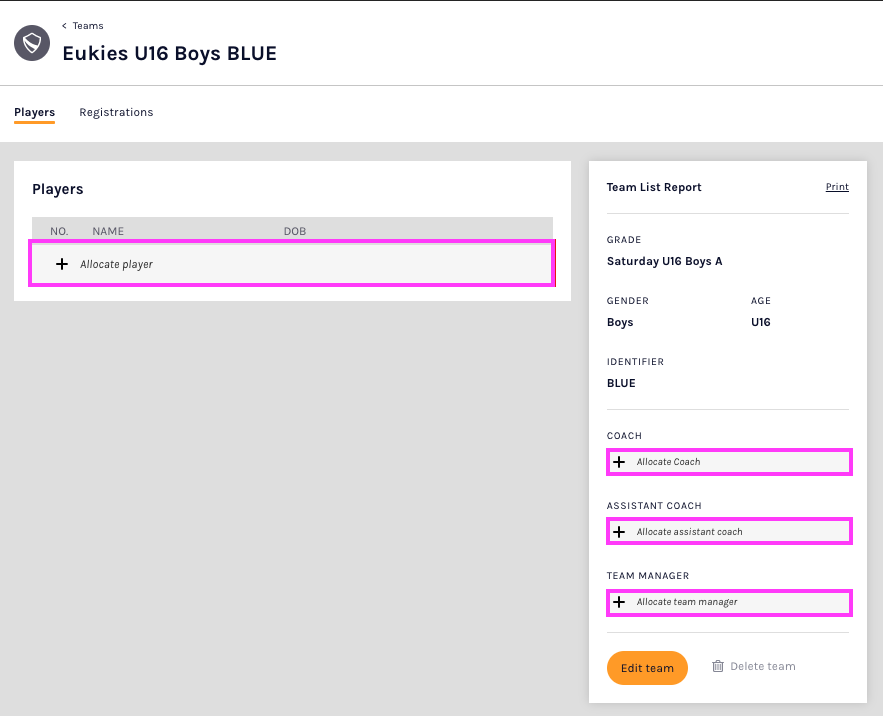Click the NAME column header
Screen dimensions: 883x716
[108, 231]
